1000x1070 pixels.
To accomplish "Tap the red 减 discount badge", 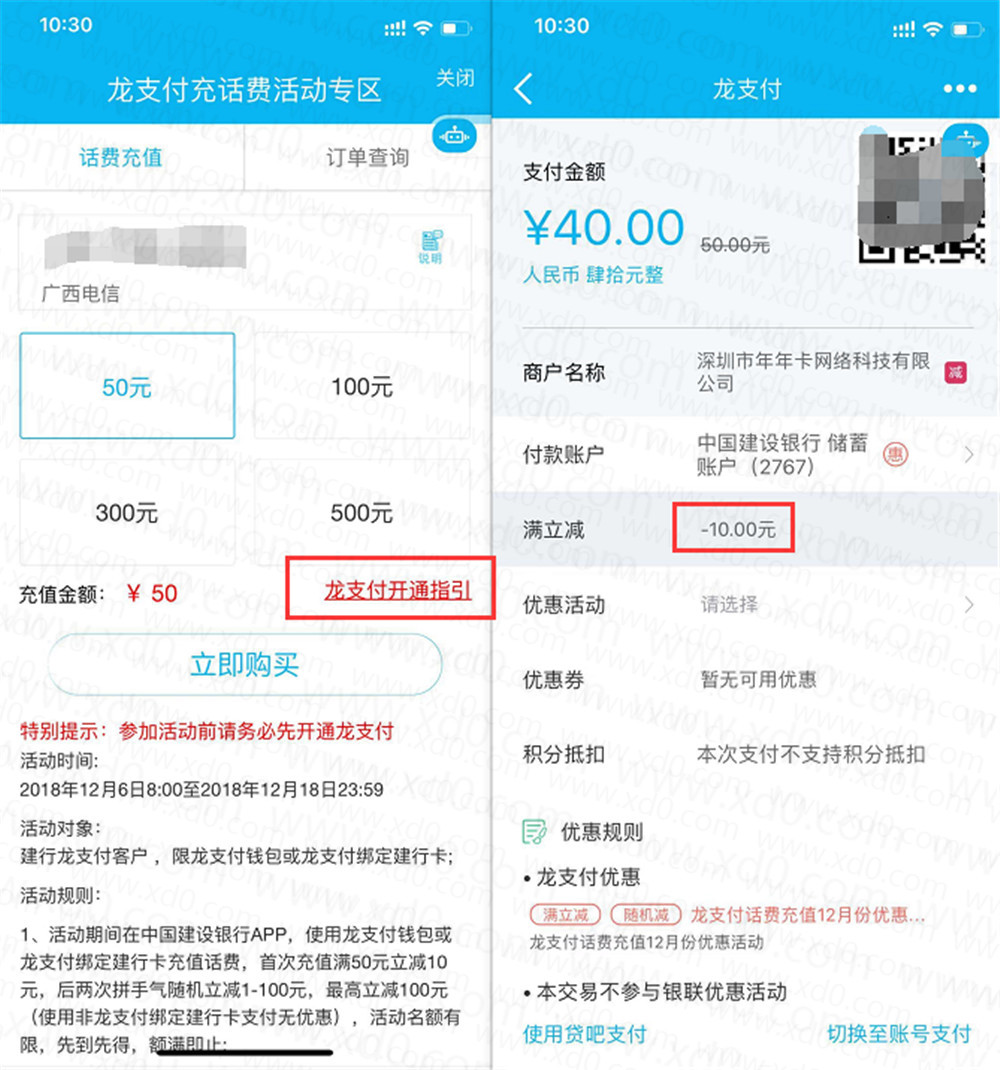I will pos(955,373).
